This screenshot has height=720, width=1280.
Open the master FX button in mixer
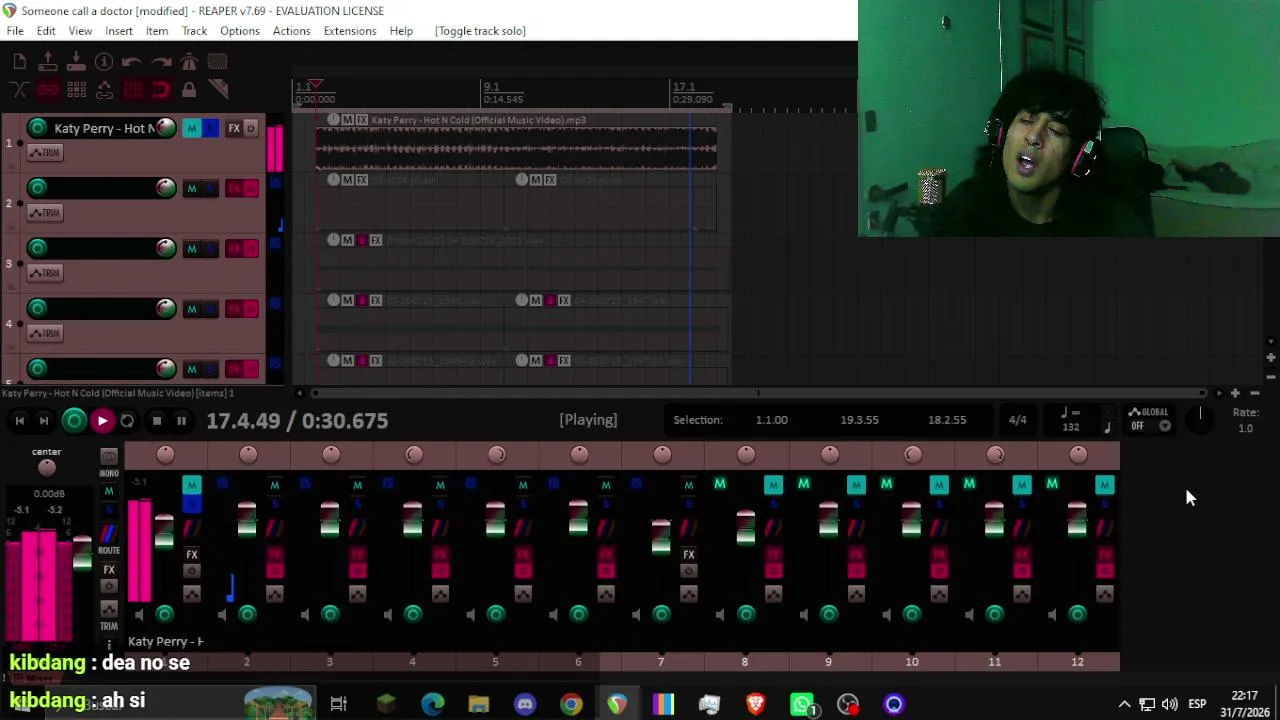(109, 570)
